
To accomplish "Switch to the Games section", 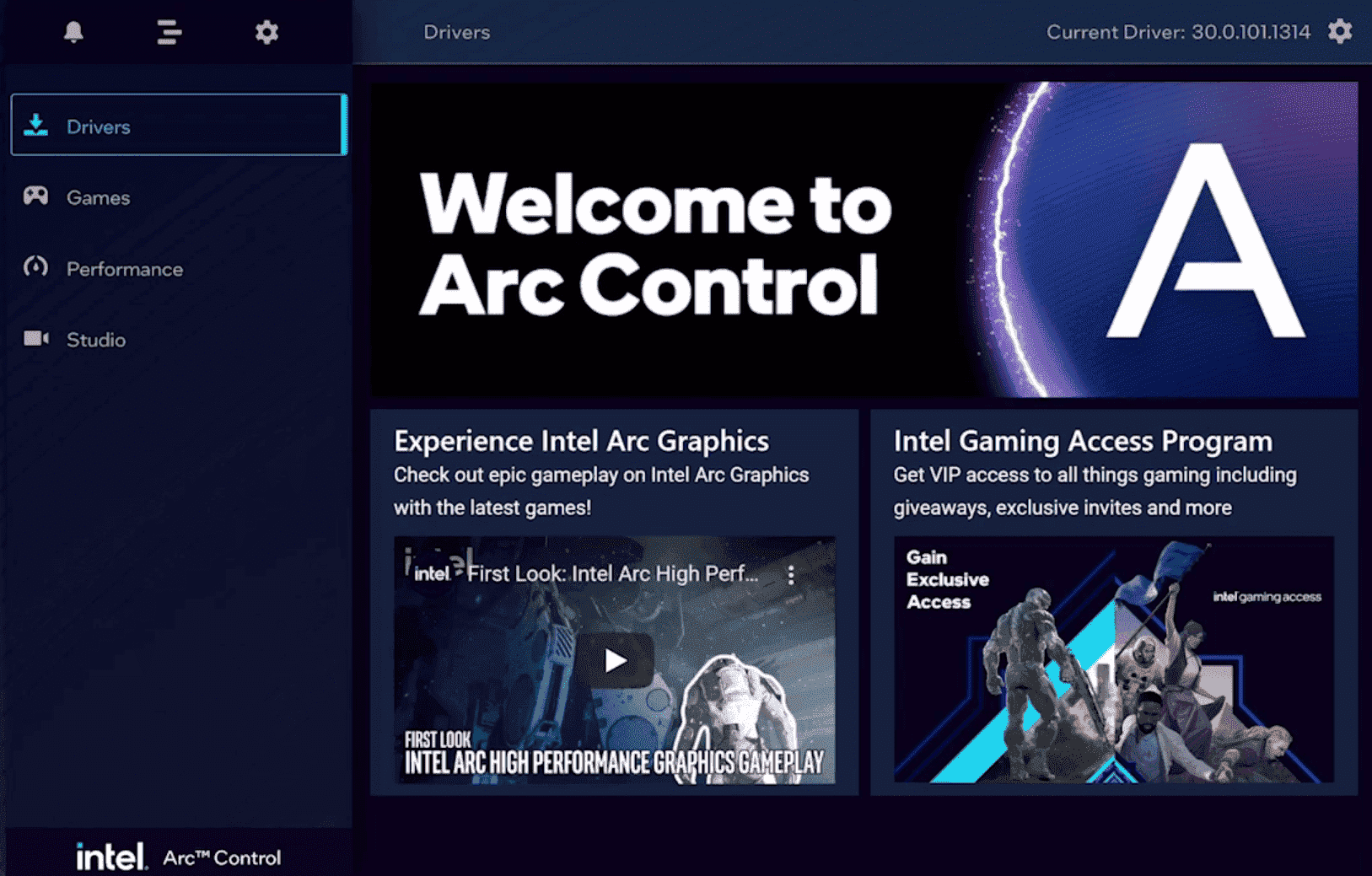I will click(98, 197).
